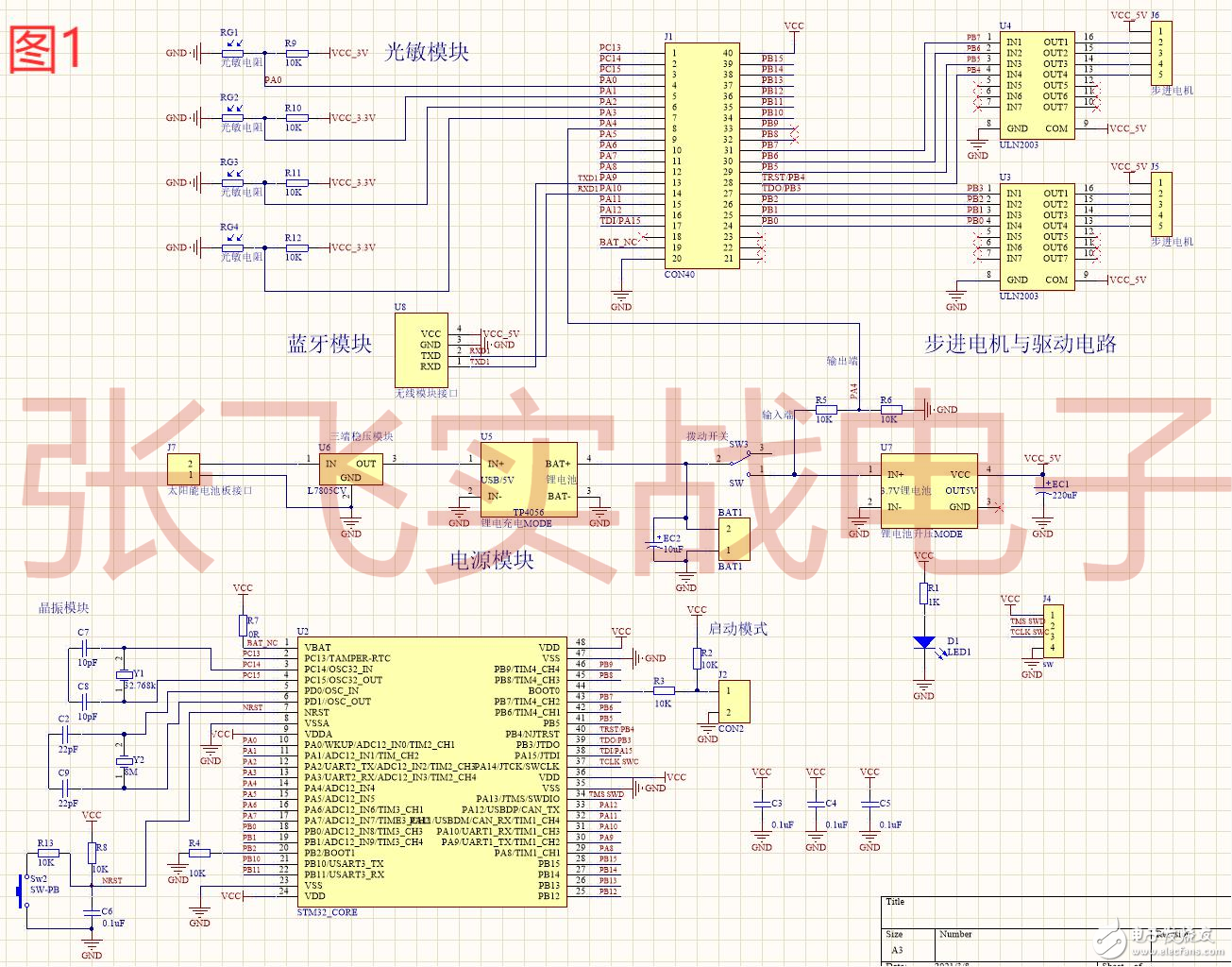This screenshot has width=1232, height=967.
Task: Click the SW-PB reset button Sw2
Action: coord(21,891)
